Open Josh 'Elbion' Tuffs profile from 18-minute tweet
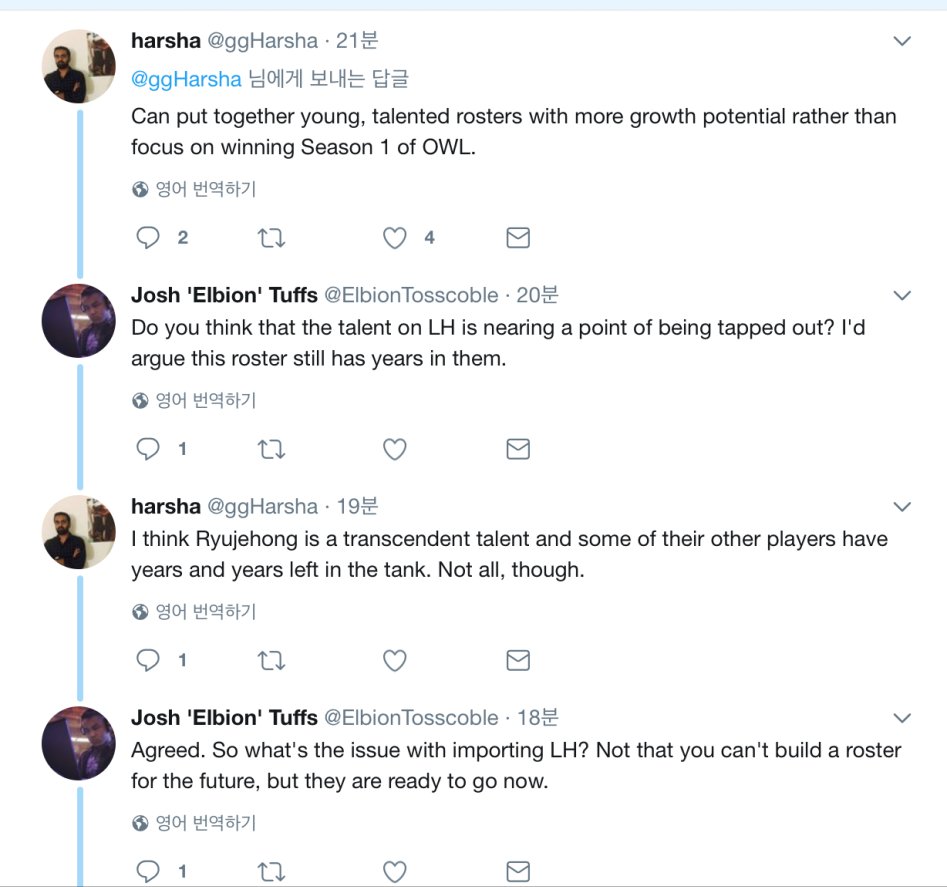 224,718
